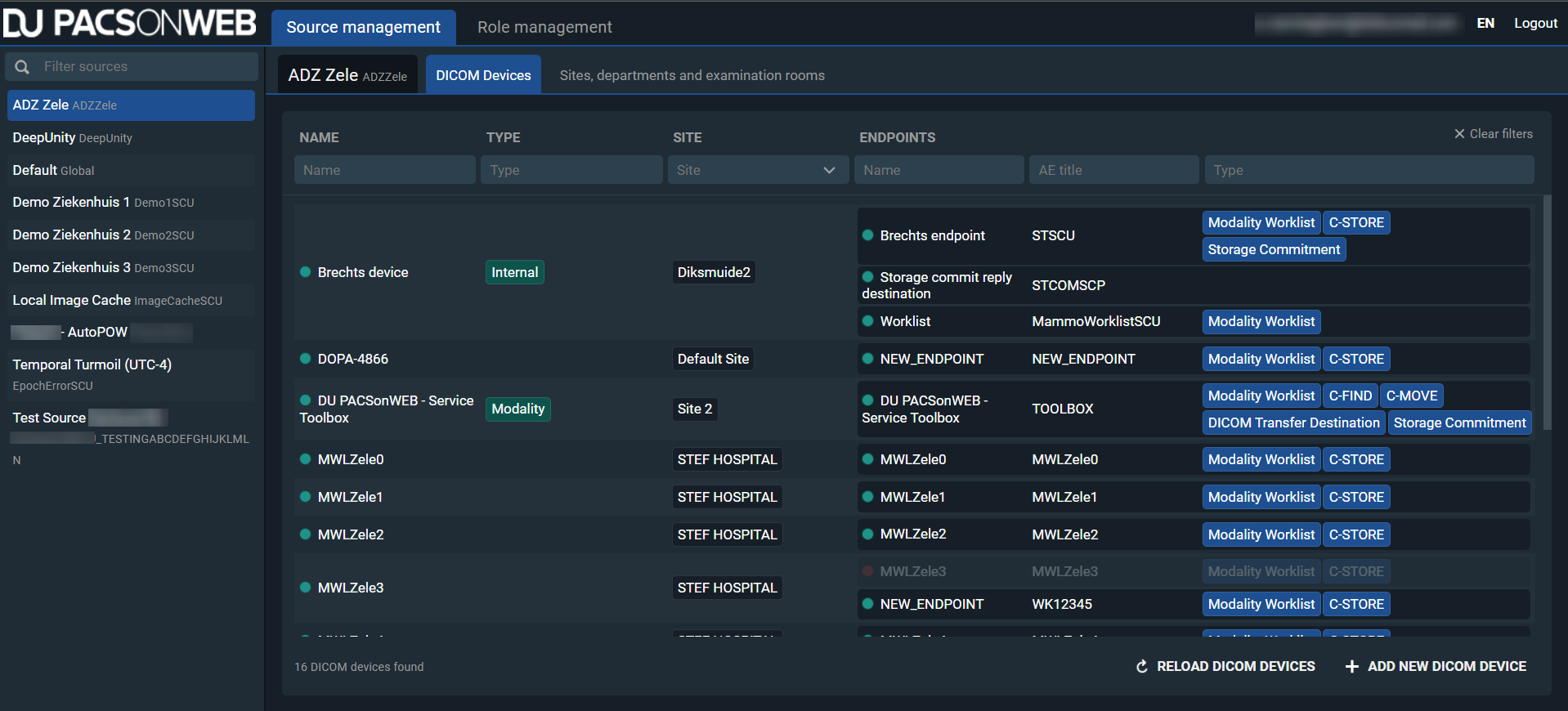The image size is (1568, 711).
Task: Switch to Role management tab
Action: 544,27
